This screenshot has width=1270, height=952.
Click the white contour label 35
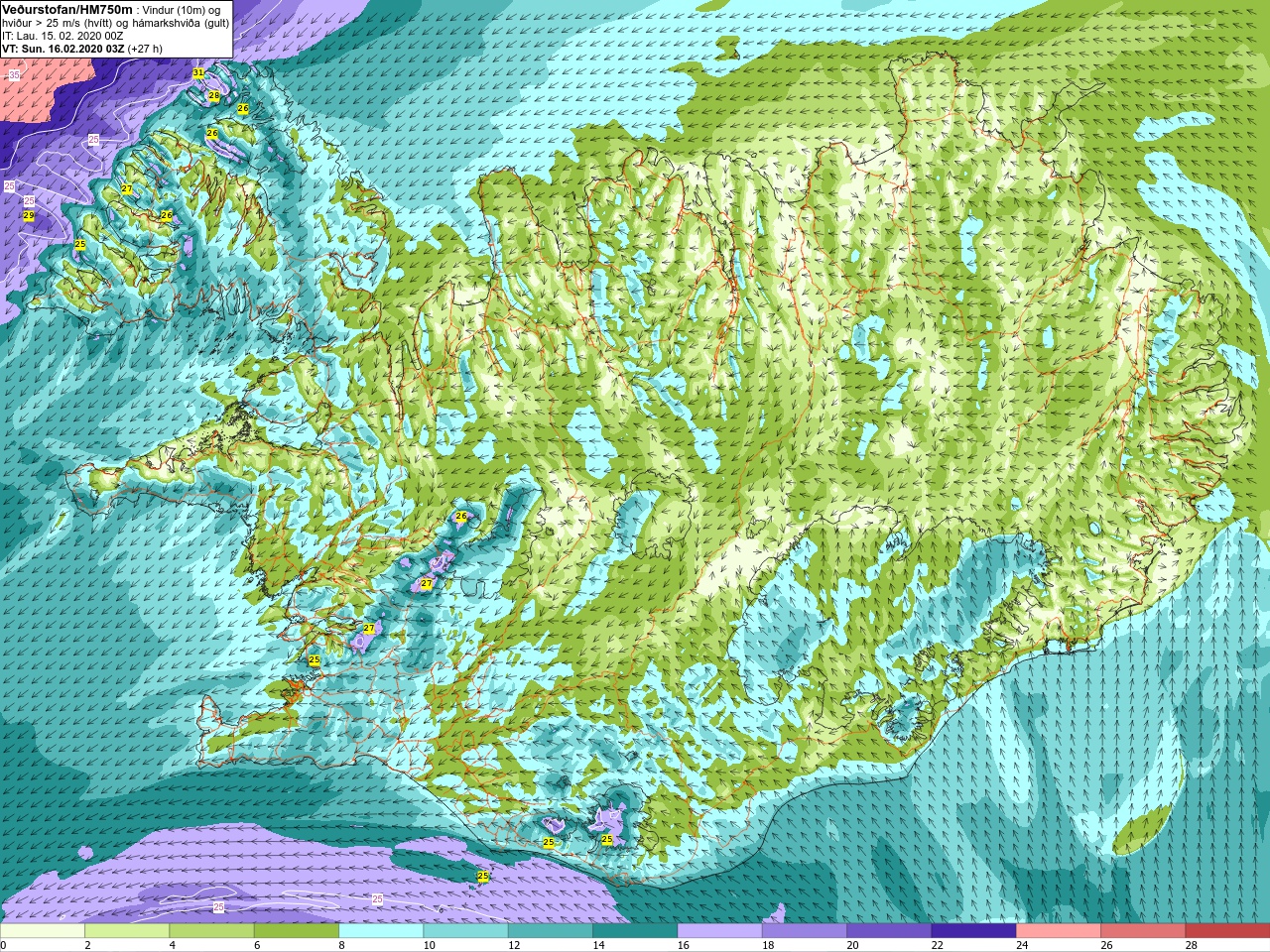coord(14,75)
